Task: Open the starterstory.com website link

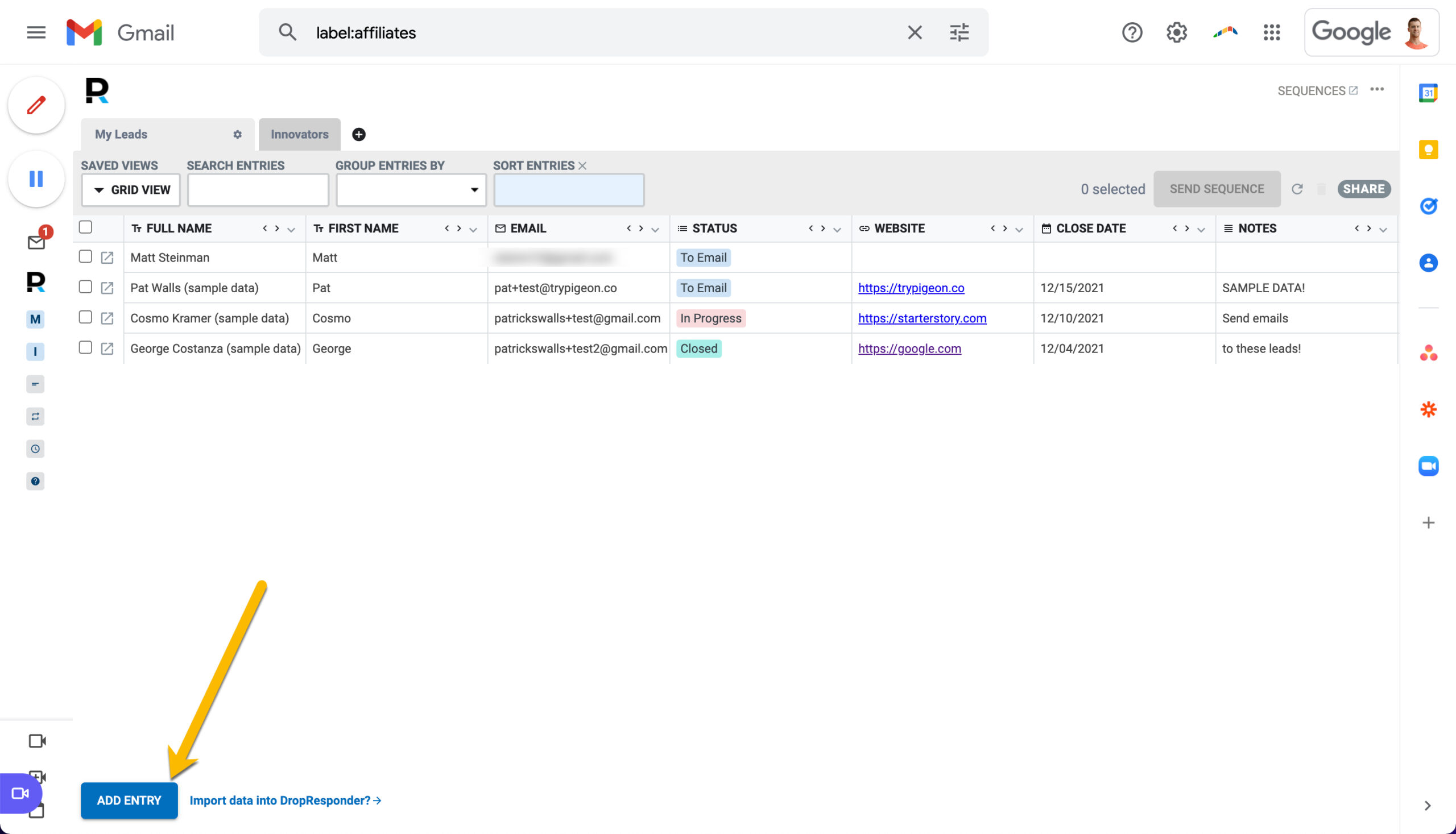Action: (922, 318)
